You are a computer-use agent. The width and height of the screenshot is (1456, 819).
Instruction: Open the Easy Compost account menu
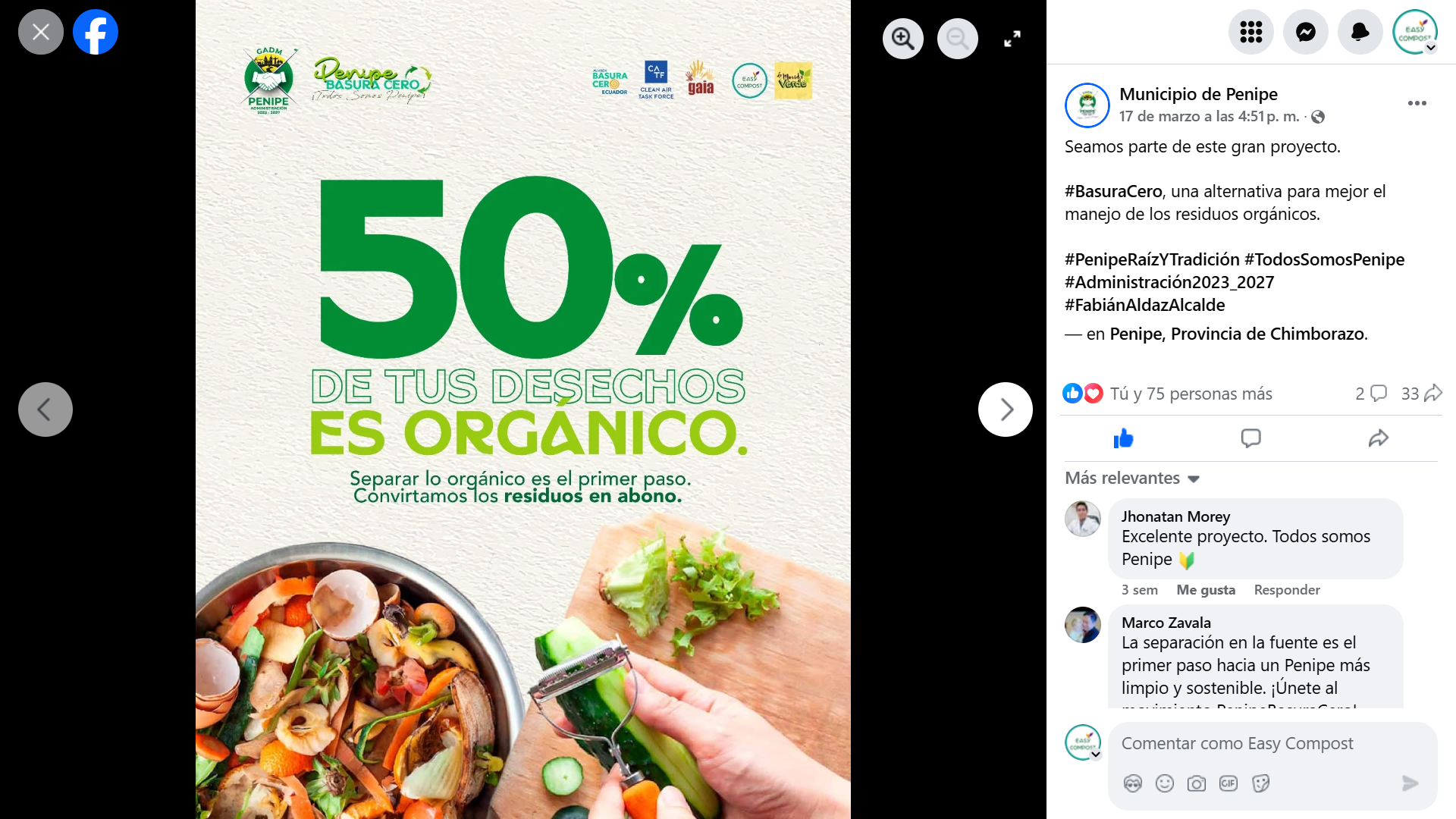click(1415, 32)
